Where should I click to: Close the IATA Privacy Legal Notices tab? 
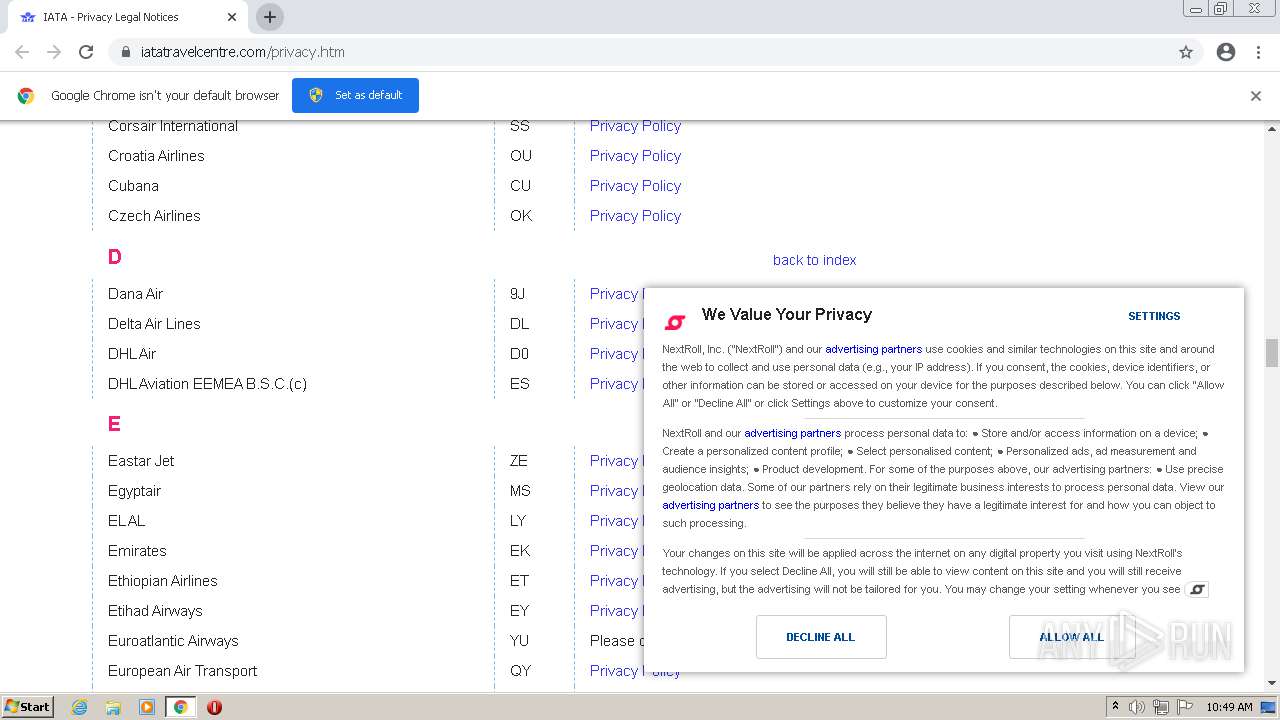[x=232, y=17]
